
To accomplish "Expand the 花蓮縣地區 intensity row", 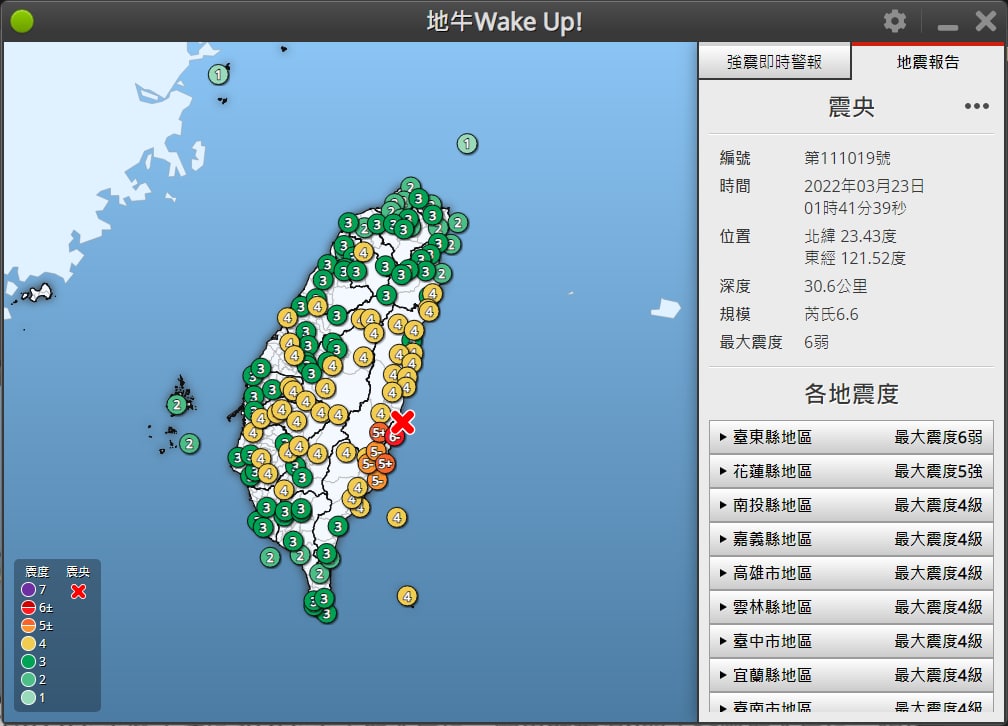I will (851, 471).
